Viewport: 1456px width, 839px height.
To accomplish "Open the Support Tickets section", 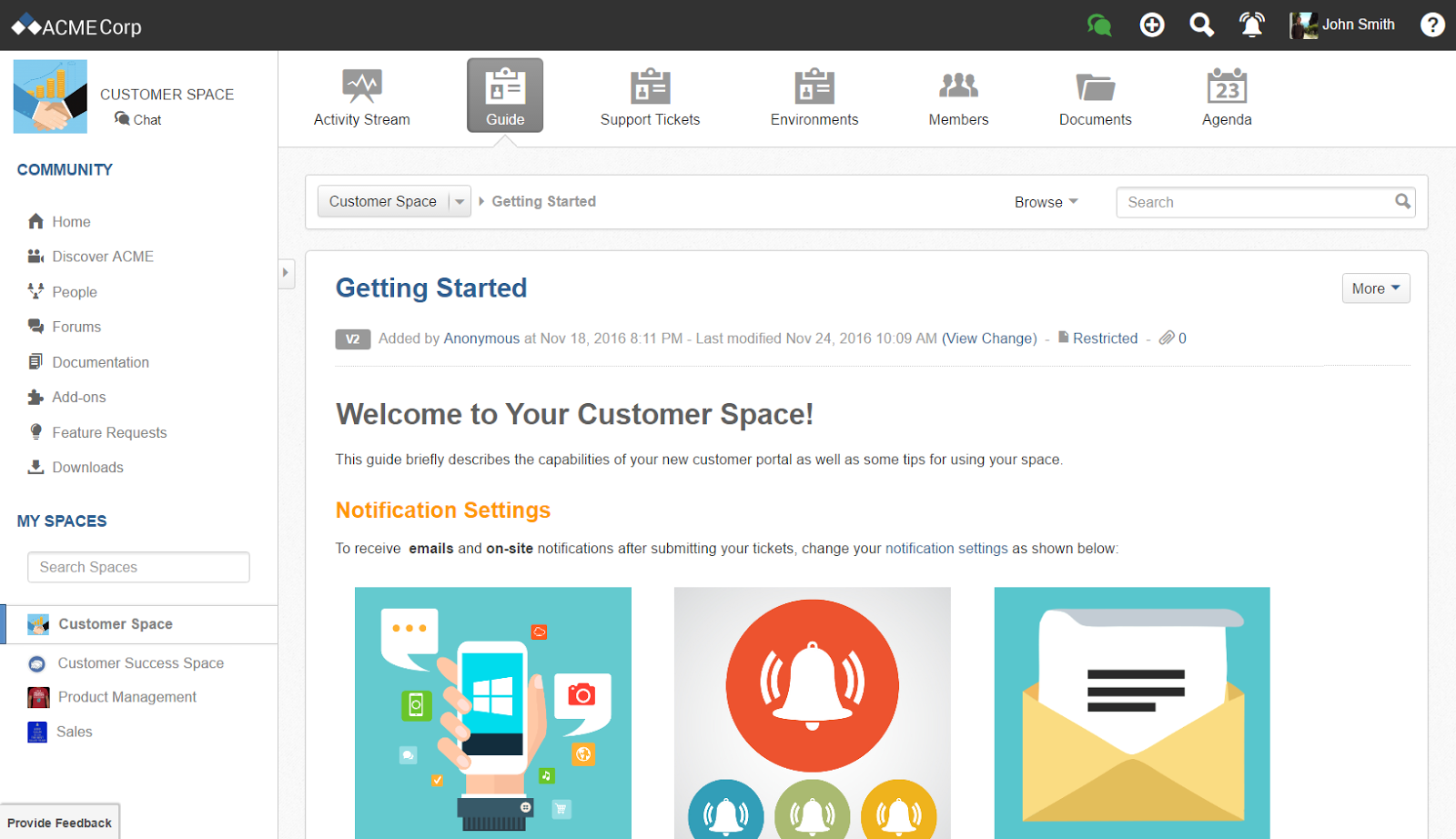I will [x=650, y=96].
